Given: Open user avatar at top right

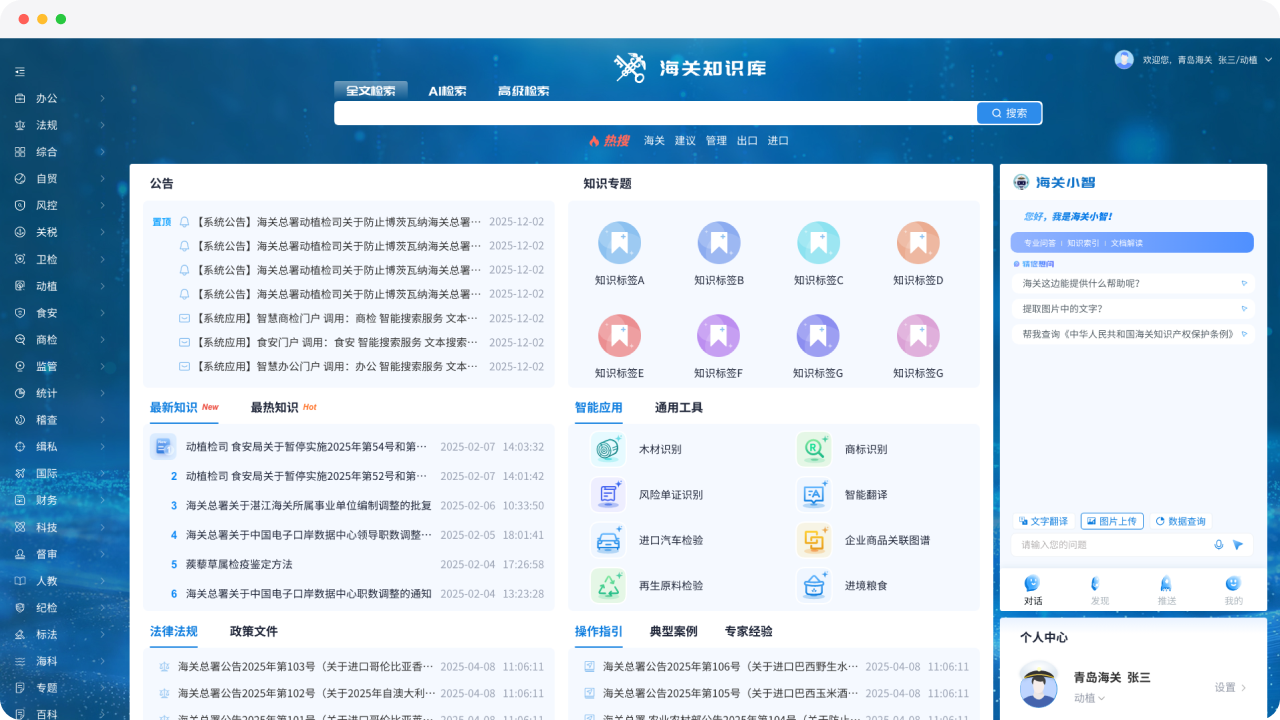Looking at the screenshot, I should 1124,60.
